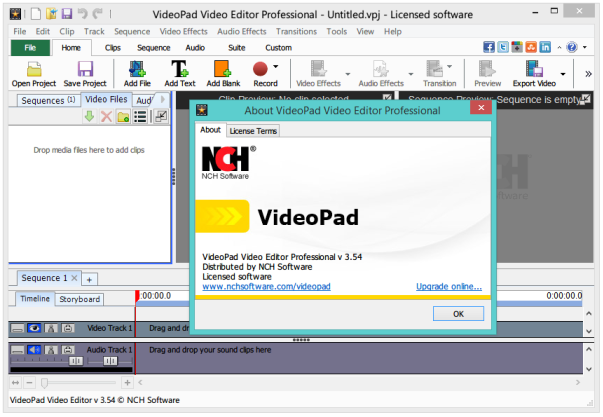Insert a title using Add Text
The image size is (603, 417).
[x=180, y=74]
